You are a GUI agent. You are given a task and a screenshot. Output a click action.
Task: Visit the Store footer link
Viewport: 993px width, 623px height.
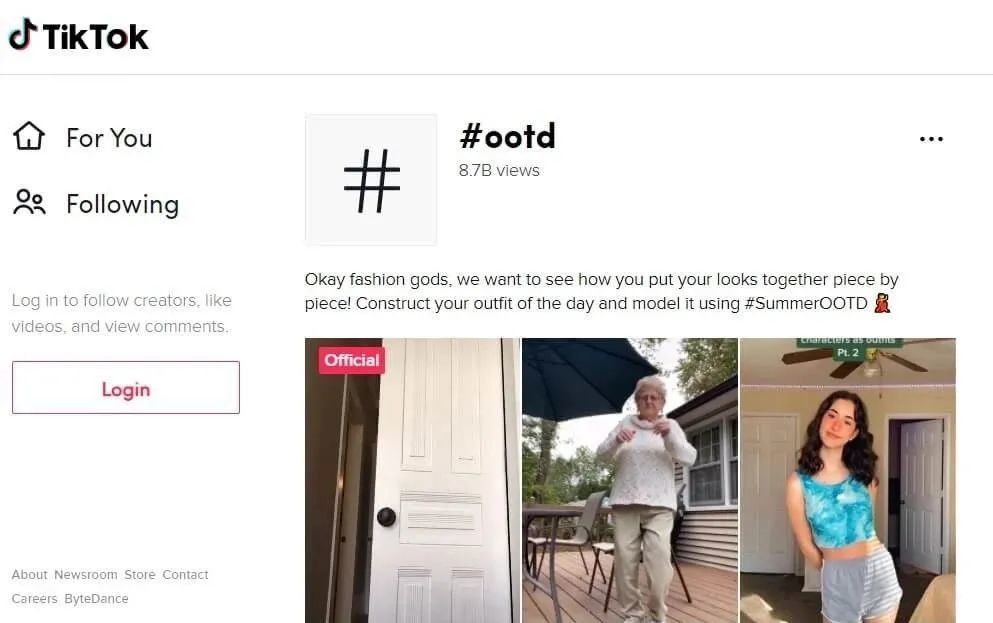coord(139,574)
